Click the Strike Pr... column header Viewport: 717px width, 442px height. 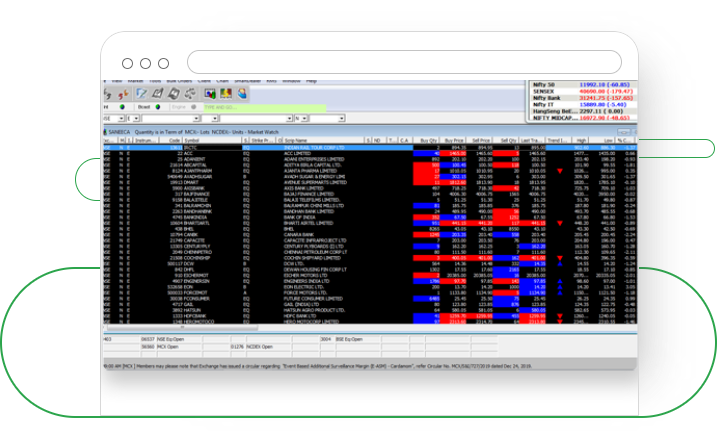coord(262,140)
